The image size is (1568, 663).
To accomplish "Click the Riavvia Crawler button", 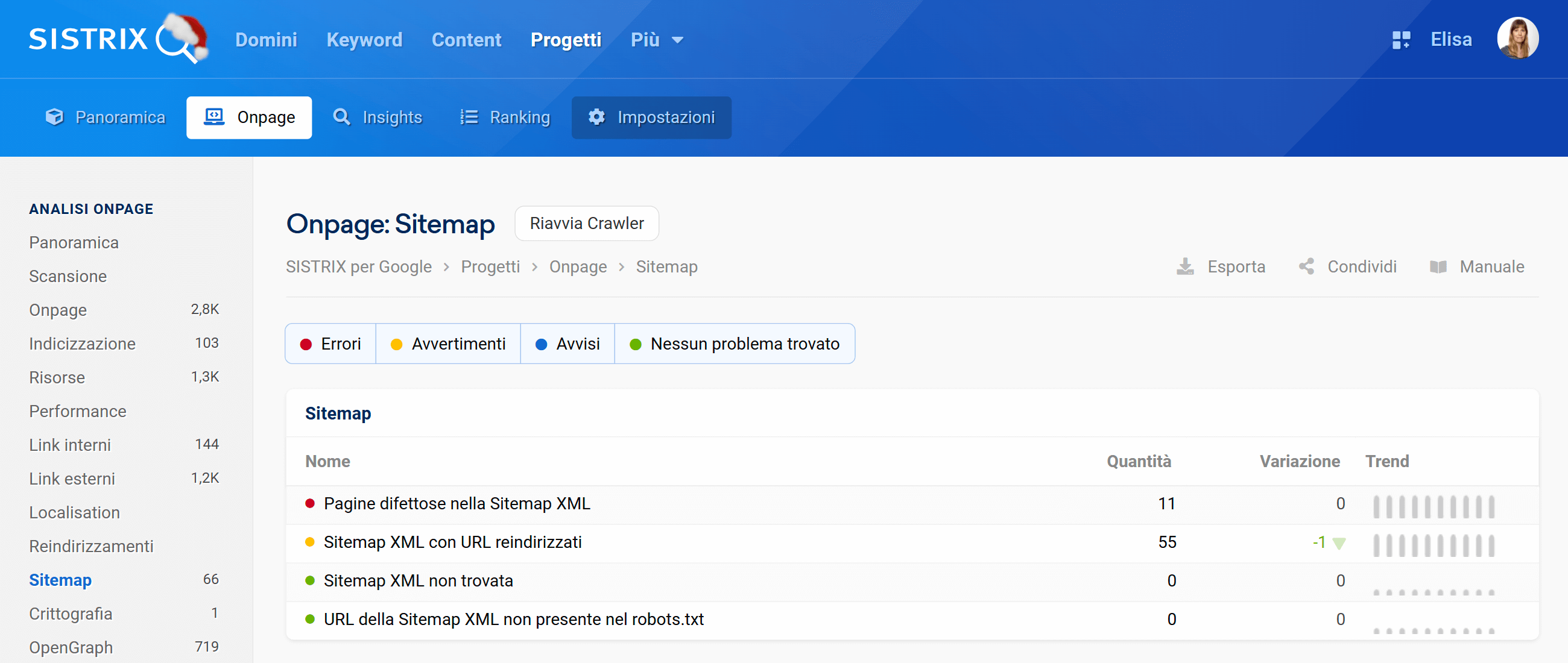I will [586, 223].
